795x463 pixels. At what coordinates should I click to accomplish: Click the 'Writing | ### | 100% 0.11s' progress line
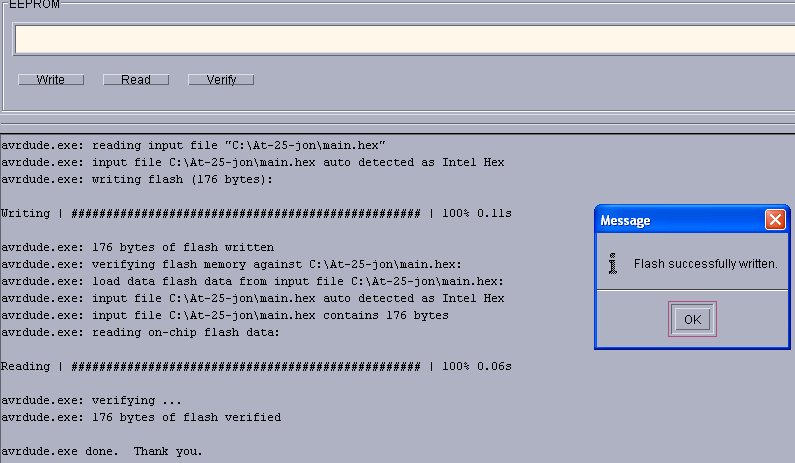pos(256,213)
